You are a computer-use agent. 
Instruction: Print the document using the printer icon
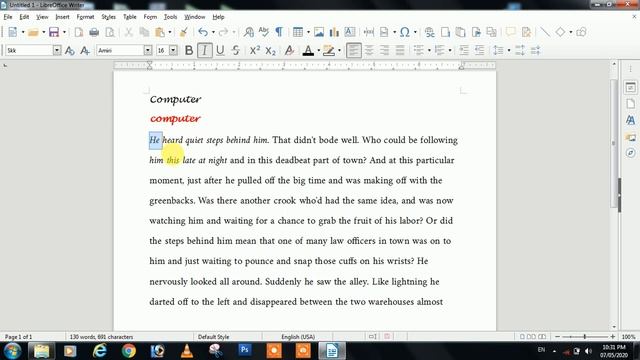[94, 32]
